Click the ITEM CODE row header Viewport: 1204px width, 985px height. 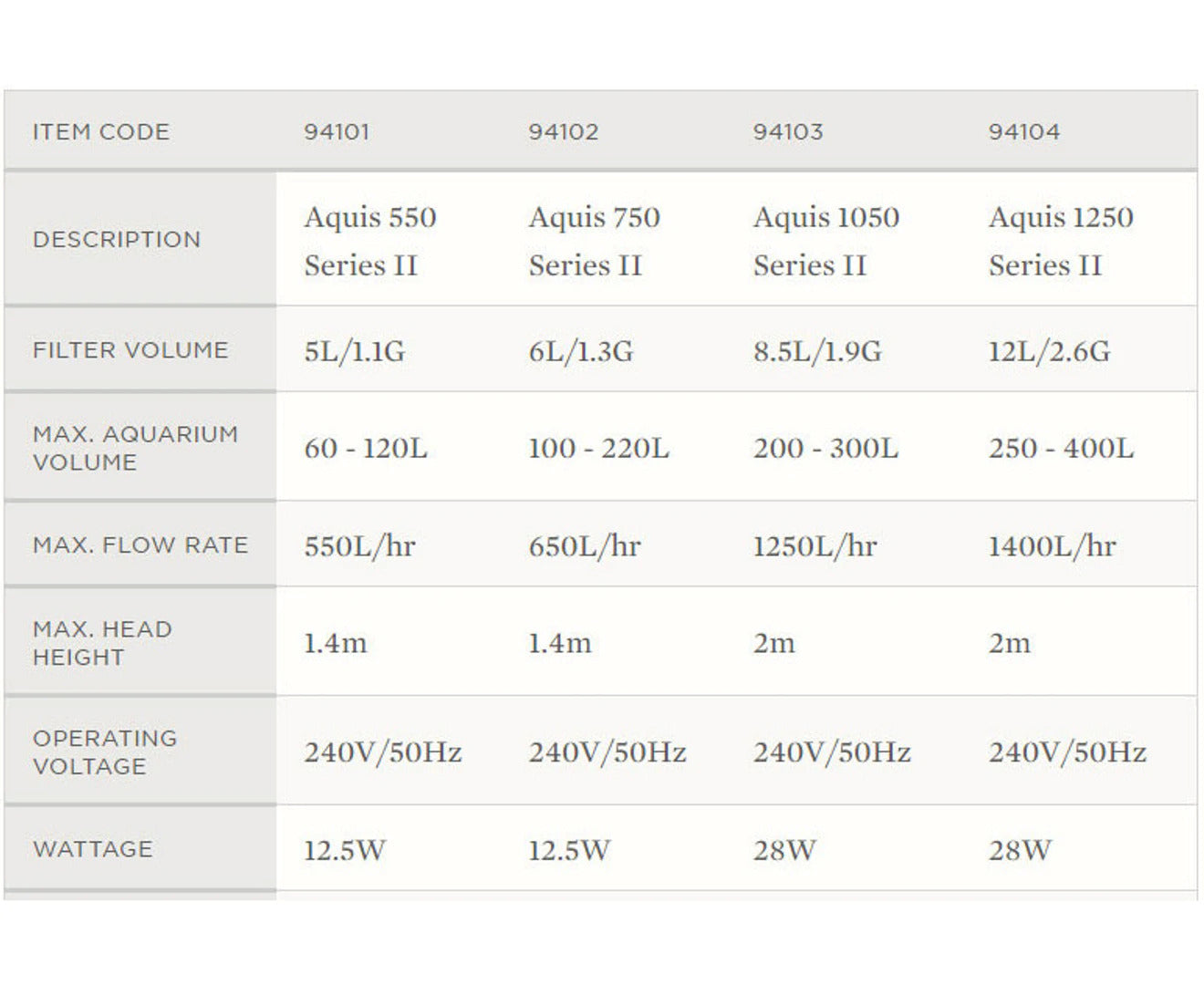tap(101, 131)
